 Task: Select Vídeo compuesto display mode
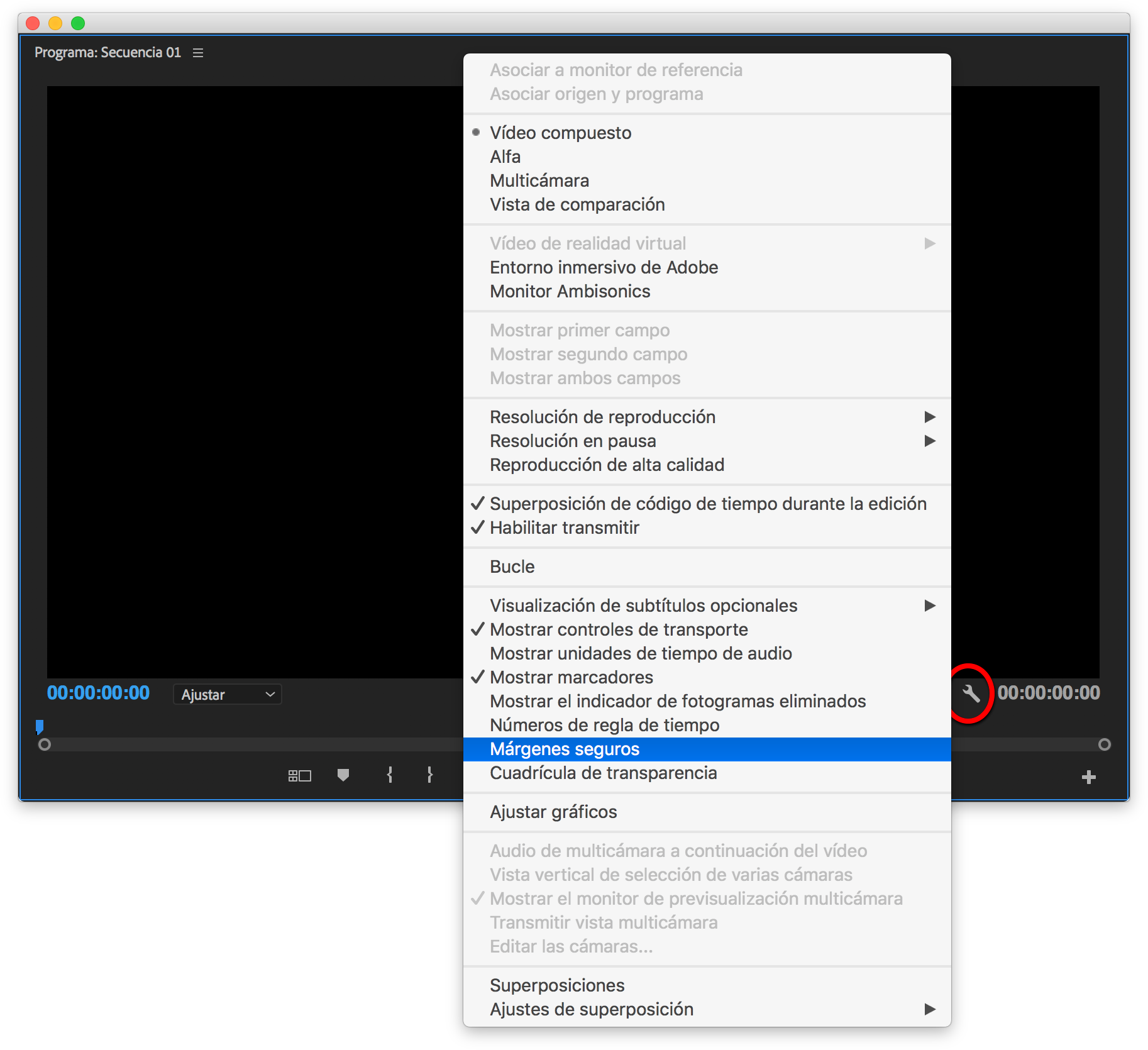(560, 133)
